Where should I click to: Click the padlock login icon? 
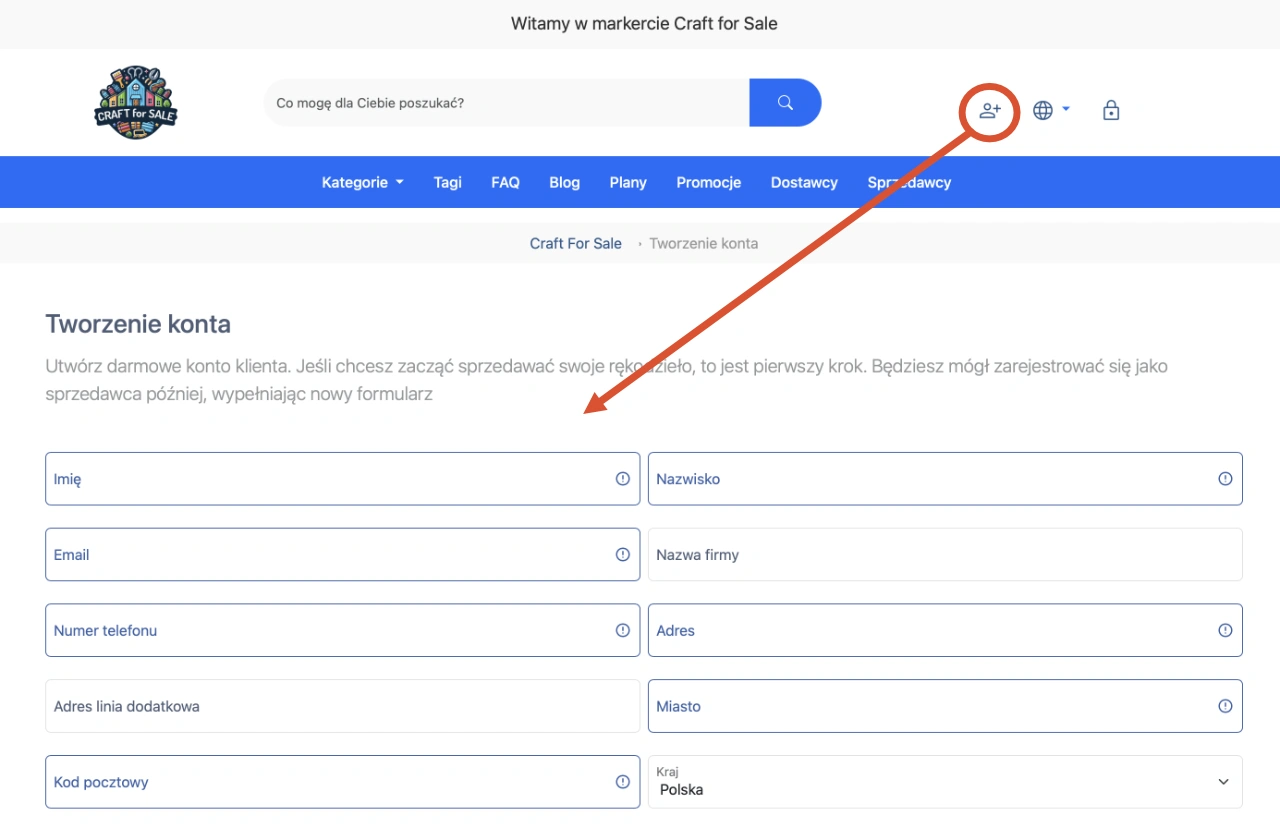[x=1111, y=110]
